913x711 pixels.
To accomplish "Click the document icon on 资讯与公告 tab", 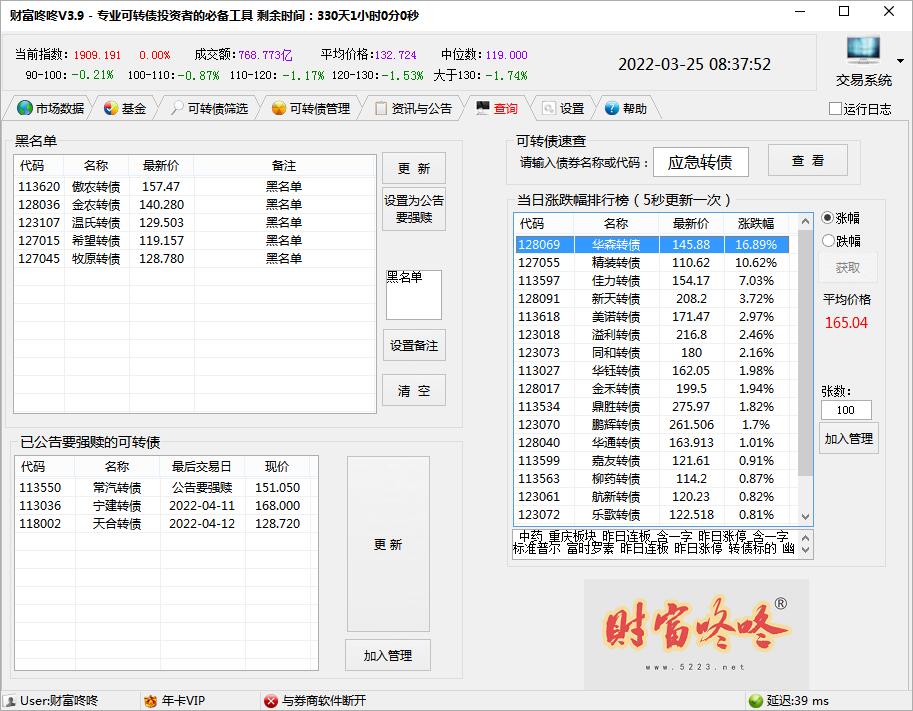I will point(381,108).
